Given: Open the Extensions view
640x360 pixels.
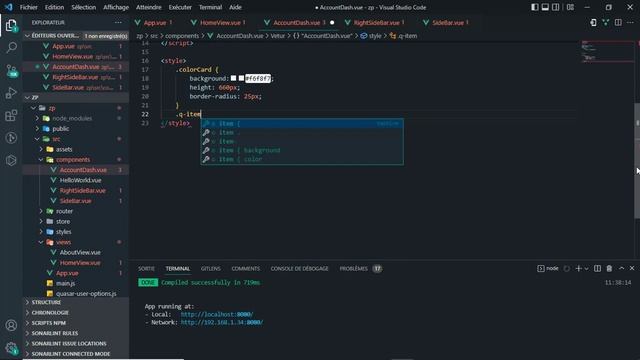Looking at the screenshot, I should click(11, 116).
